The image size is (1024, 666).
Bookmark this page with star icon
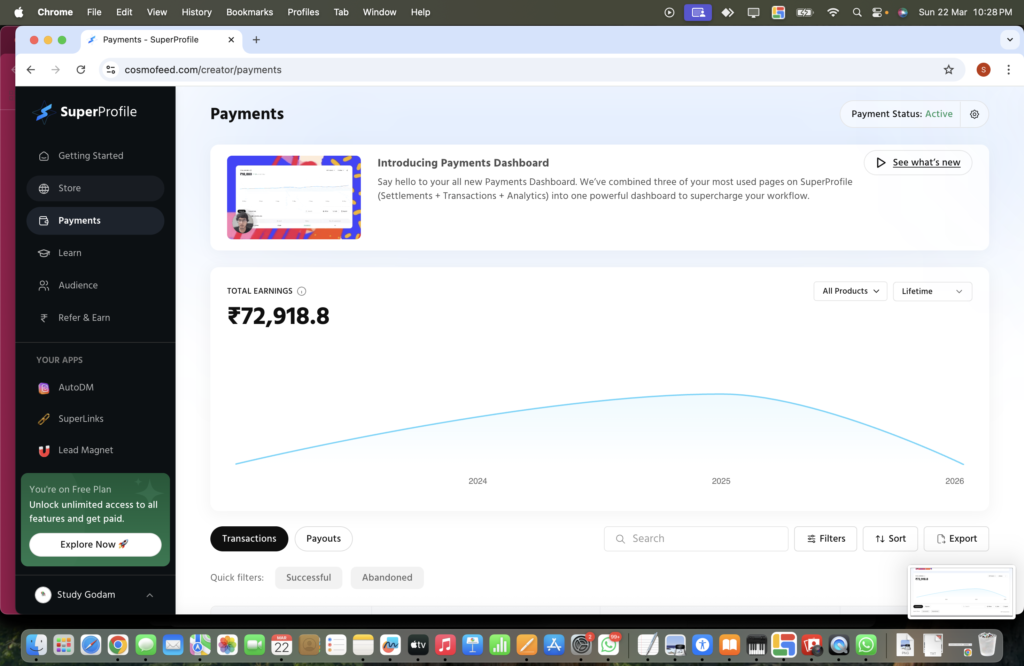[x=948, y=70]
